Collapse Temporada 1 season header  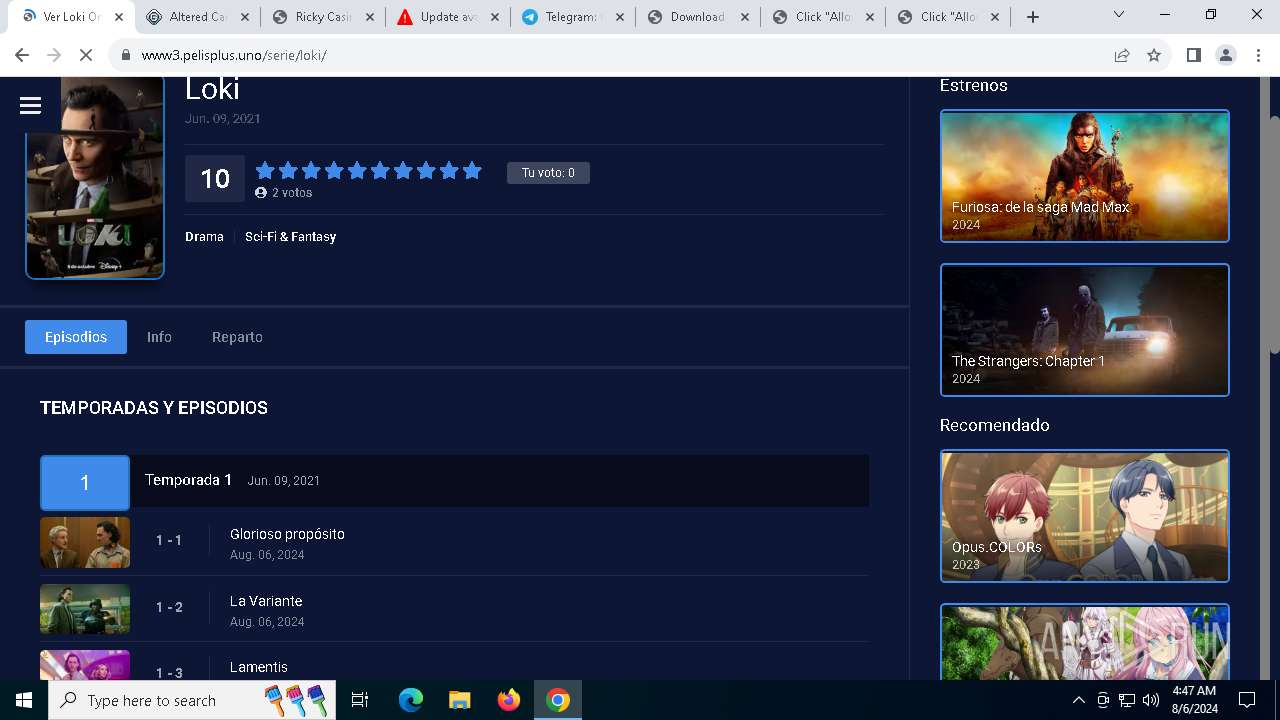pos(454,481)
